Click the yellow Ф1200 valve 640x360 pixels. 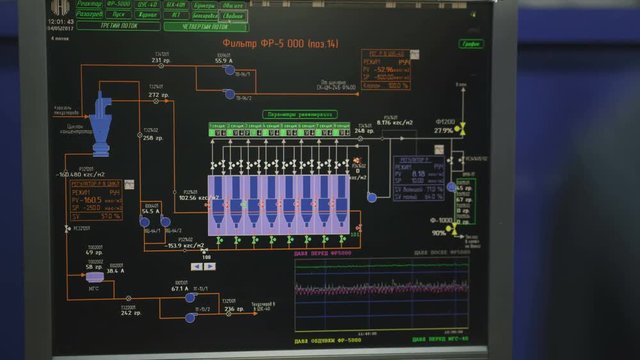pyautogui.click(x=460, y=128)
